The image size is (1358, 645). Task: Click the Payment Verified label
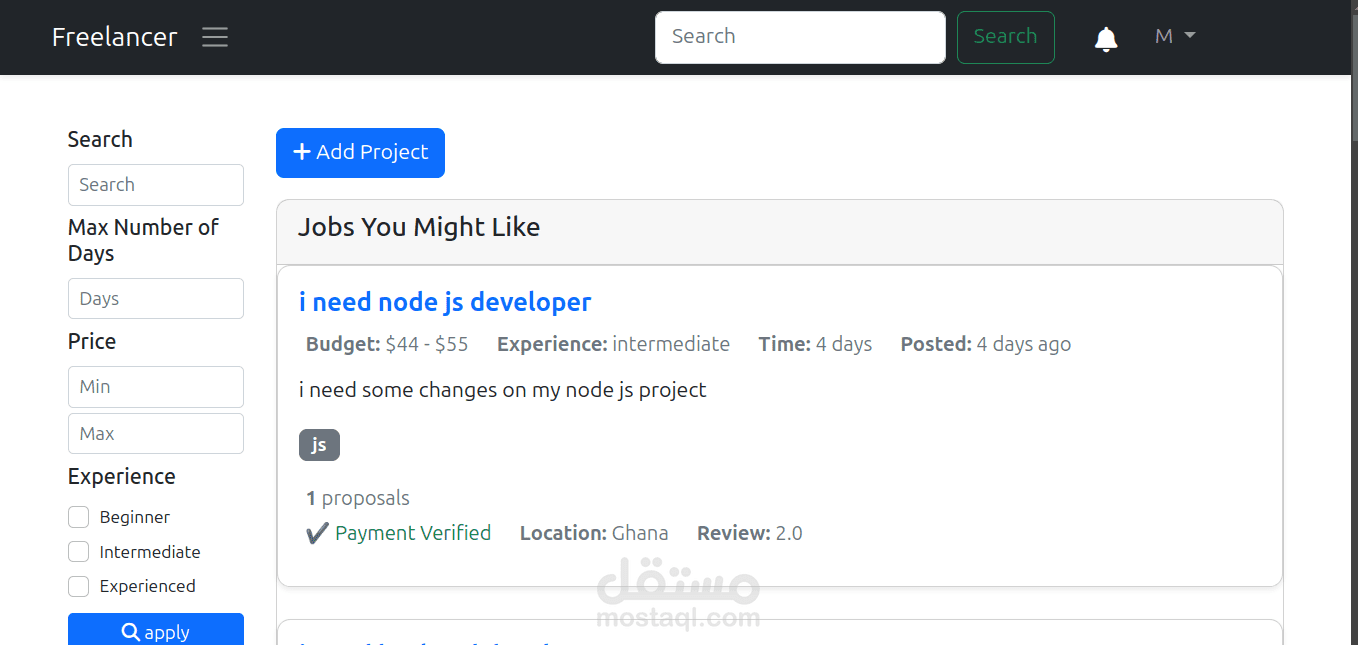[399, 533]
